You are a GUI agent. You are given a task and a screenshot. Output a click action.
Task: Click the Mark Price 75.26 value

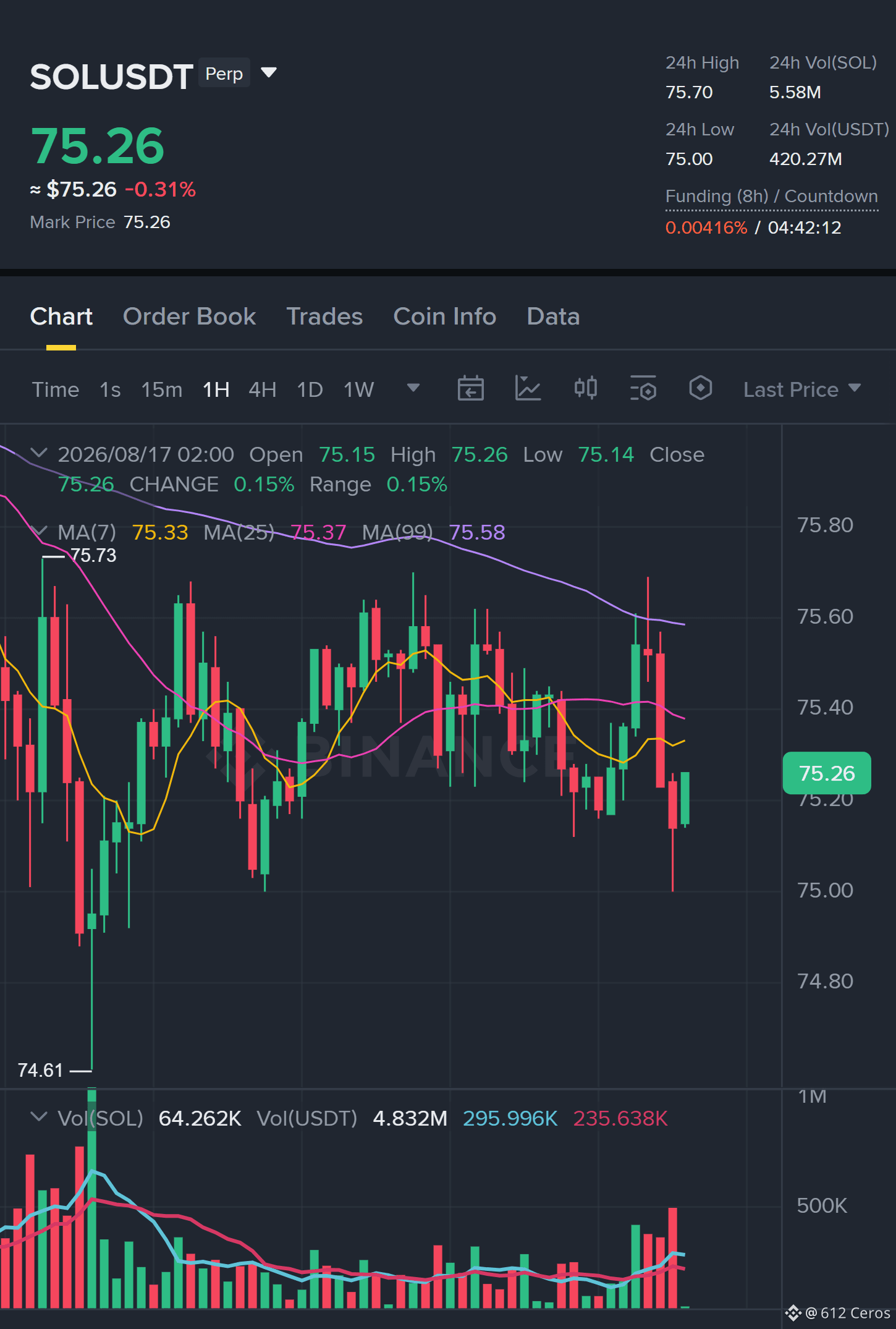(x=146, y=222)
